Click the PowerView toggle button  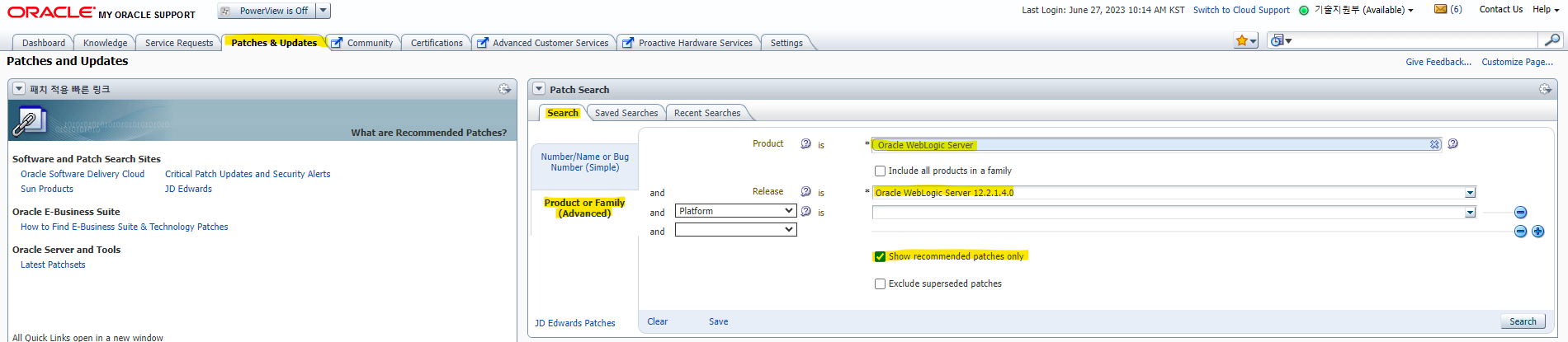pyautogui.click(x=267, y=11)
